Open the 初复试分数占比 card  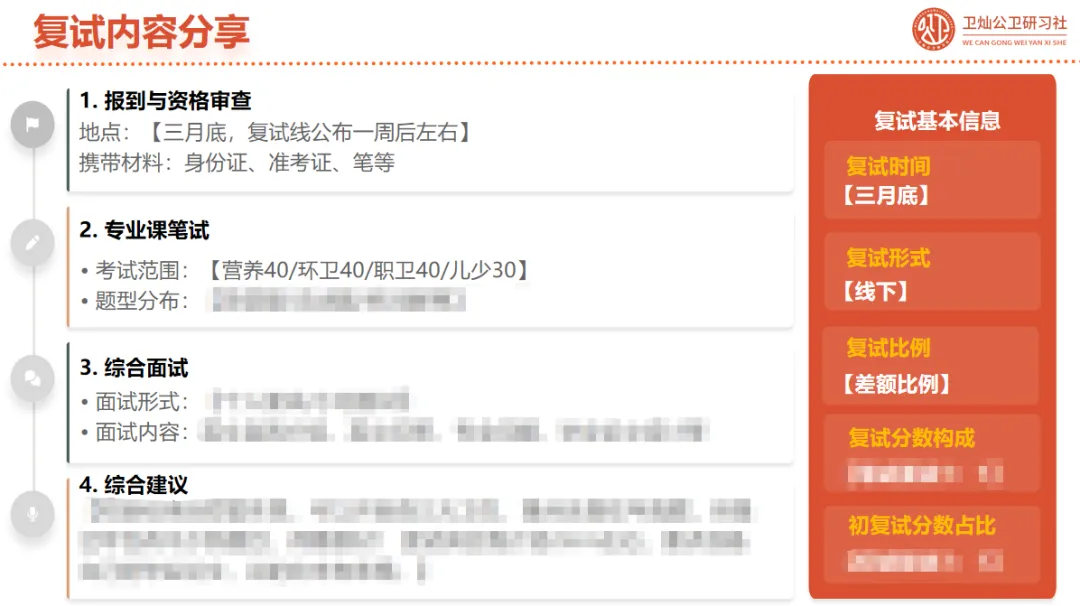pyautogui.click(x=932, y=544)
